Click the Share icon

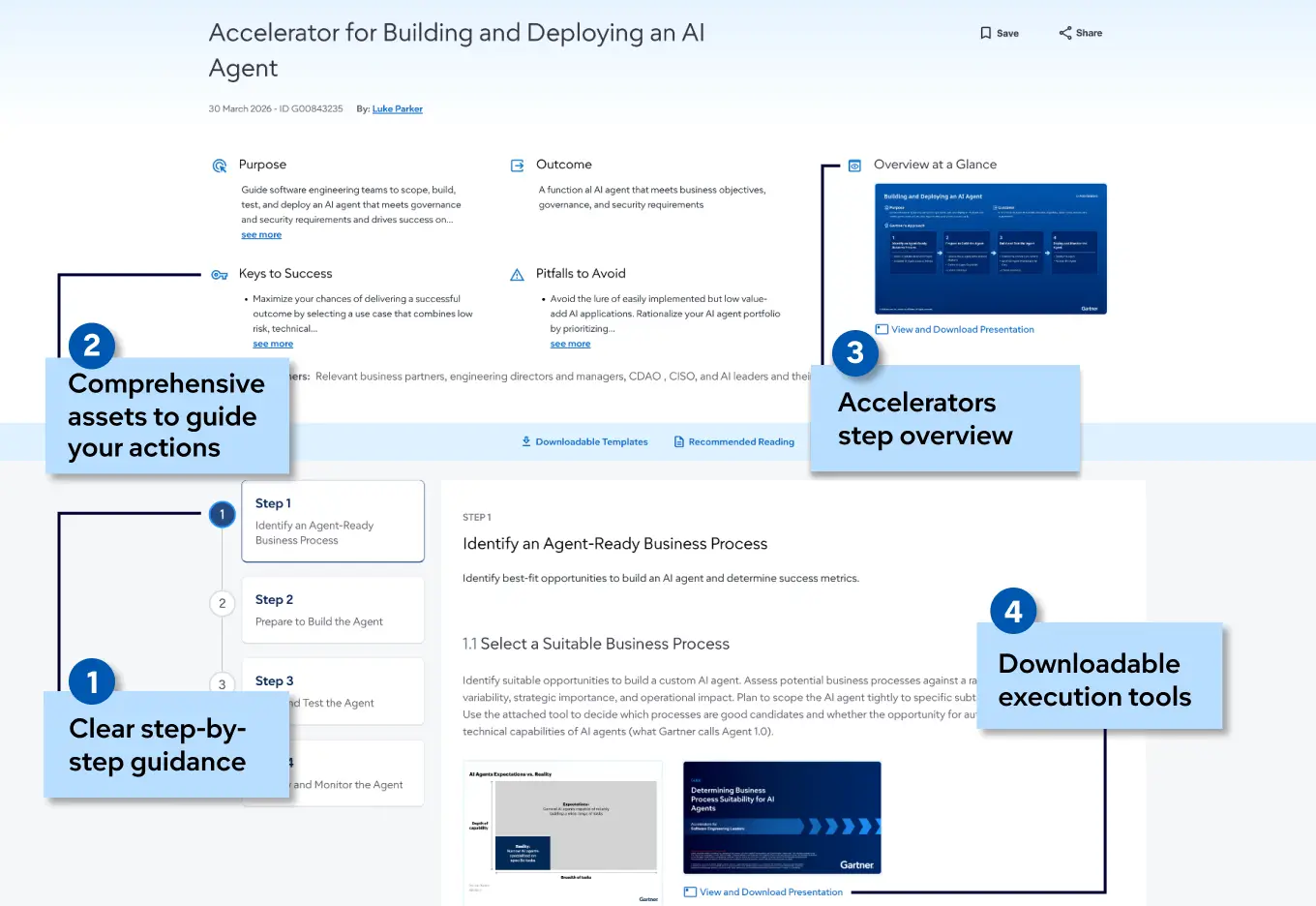coord(1064,33)
